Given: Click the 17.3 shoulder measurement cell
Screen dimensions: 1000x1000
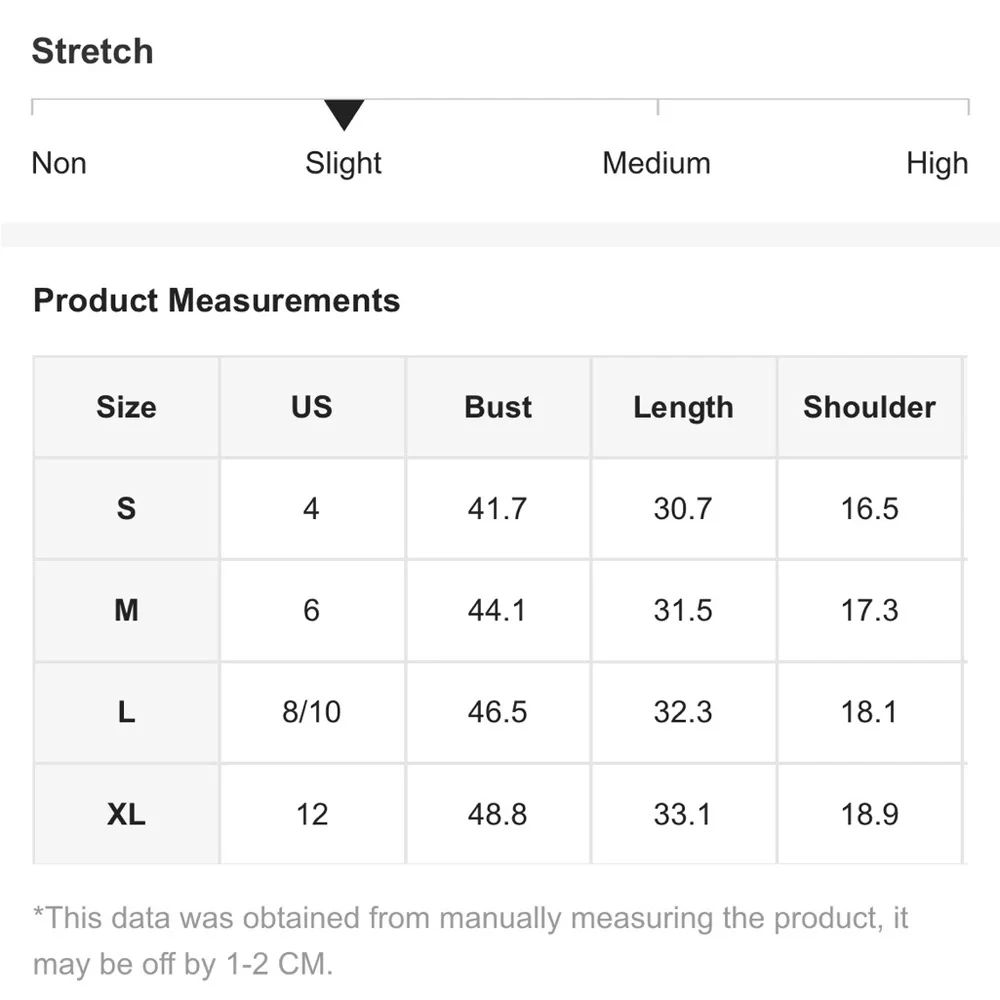Looking at the screenshot, I should [x=869, y=610].
